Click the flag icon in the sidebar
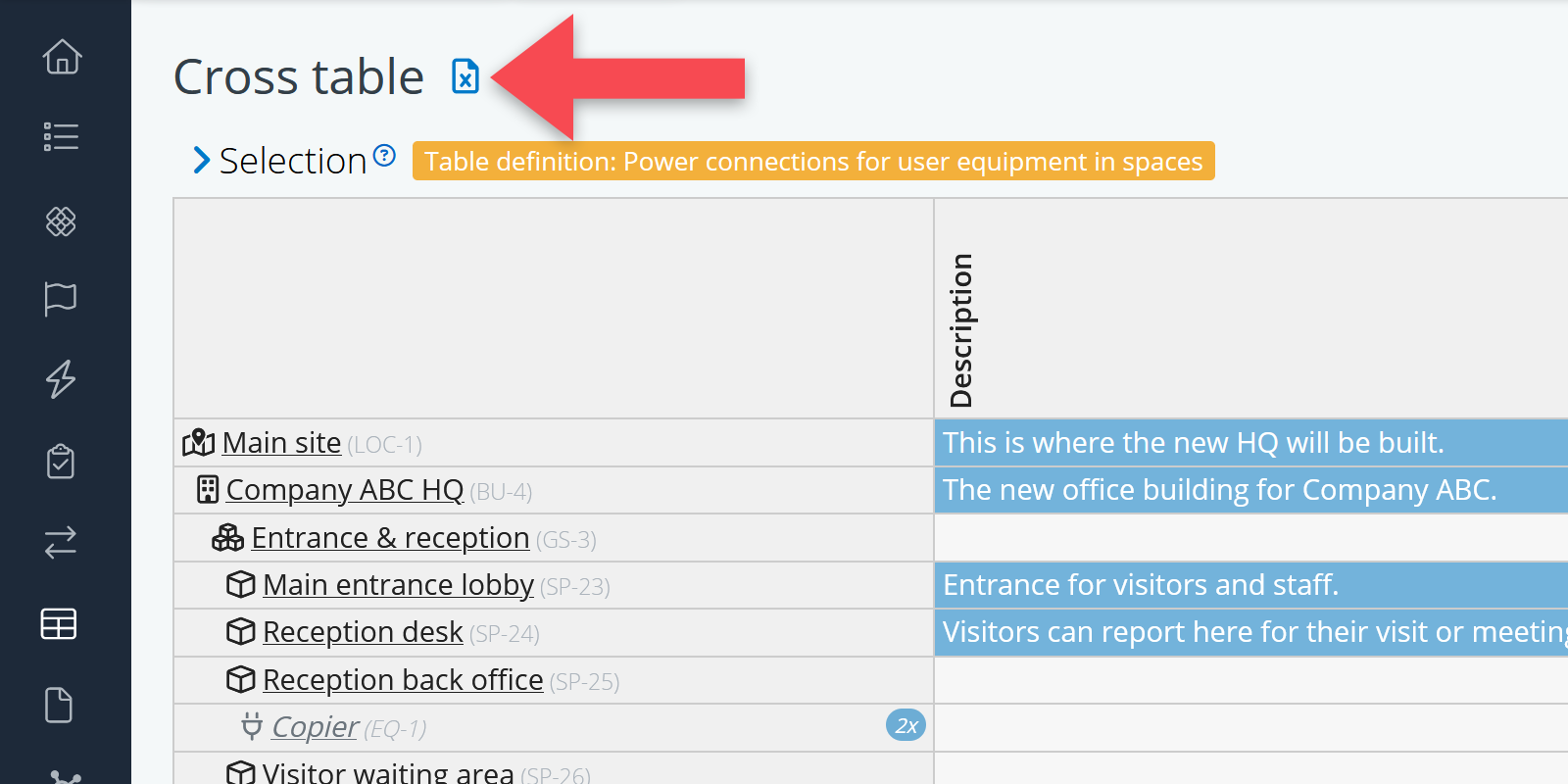Image resolution: width=1568 pixels, height=784 pixels. pyautogui.click(x=61, y=299)
